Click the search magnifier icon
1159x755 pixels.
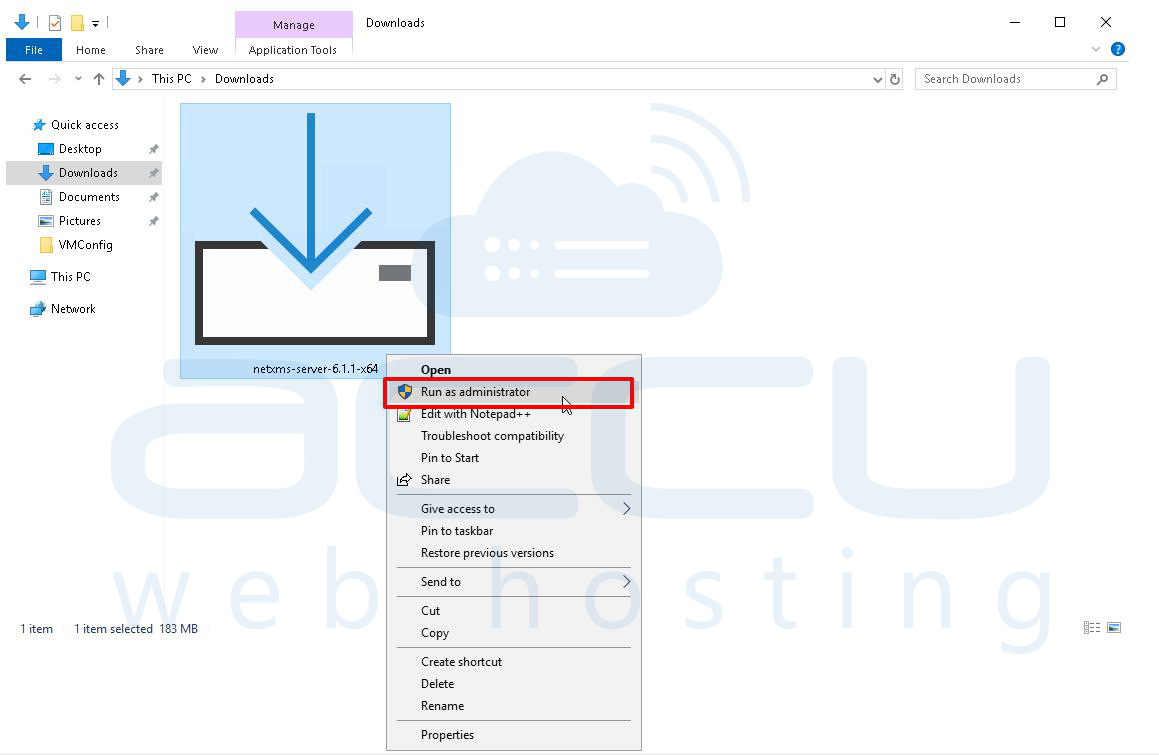coord(1102,79)
